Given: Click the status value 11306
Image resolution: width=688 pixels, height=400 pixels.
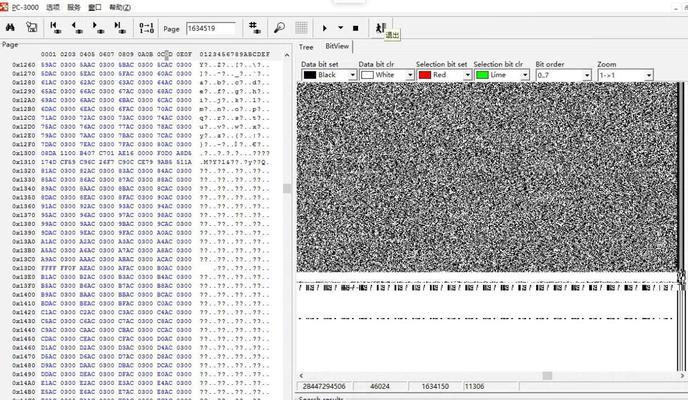Looking at the screenshot, I should pyautogui.click(x=474, y=386).
